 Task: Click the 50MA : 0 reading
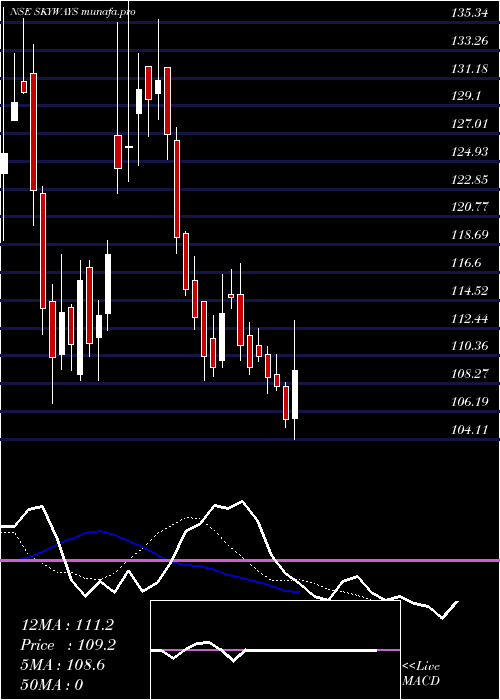[x=52, y=685]
